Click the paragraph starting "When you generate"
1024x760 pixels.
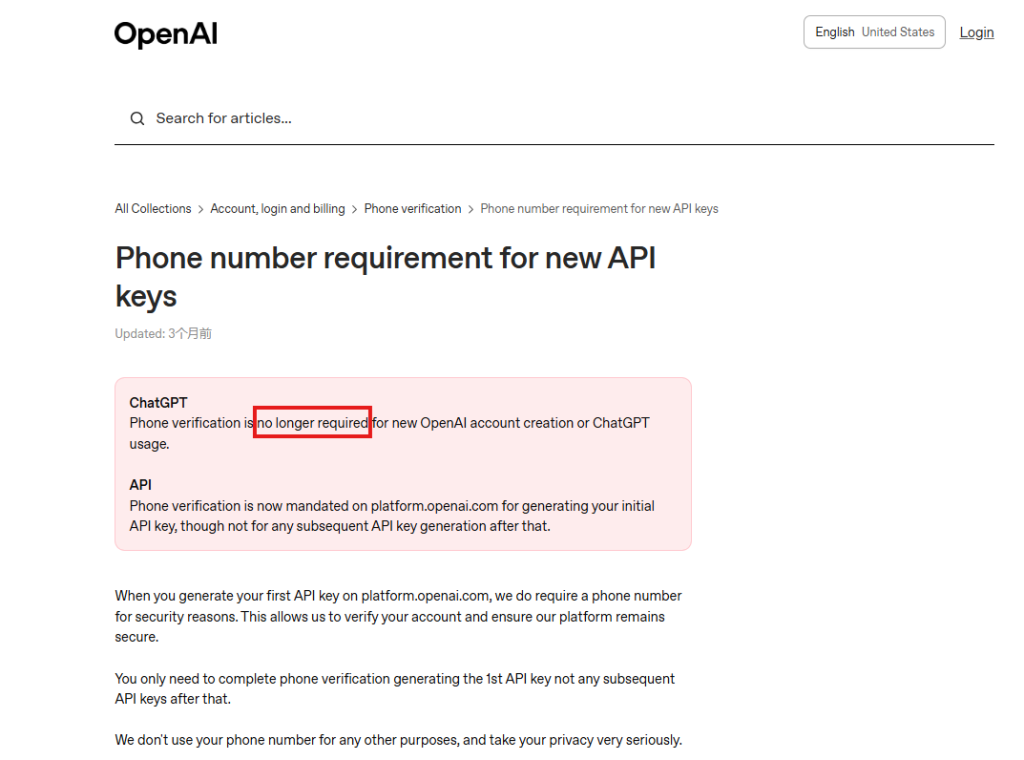coord(398,616)
